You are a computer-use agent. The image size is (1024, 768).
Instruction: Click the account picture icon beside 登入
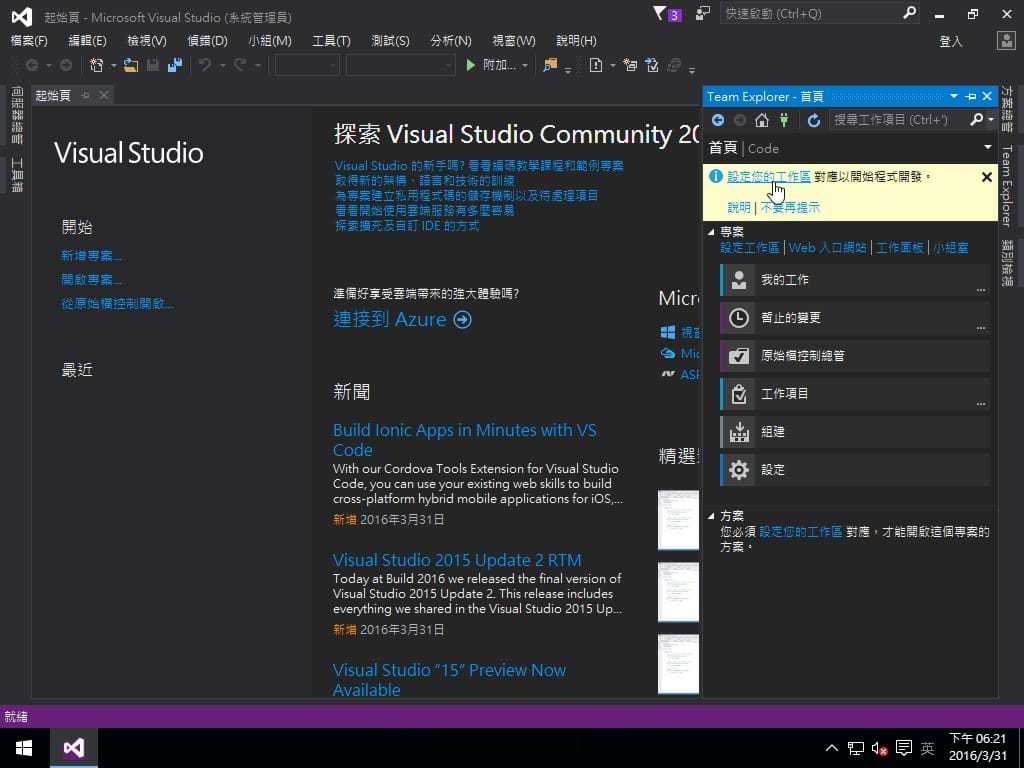pos(1006,40)
